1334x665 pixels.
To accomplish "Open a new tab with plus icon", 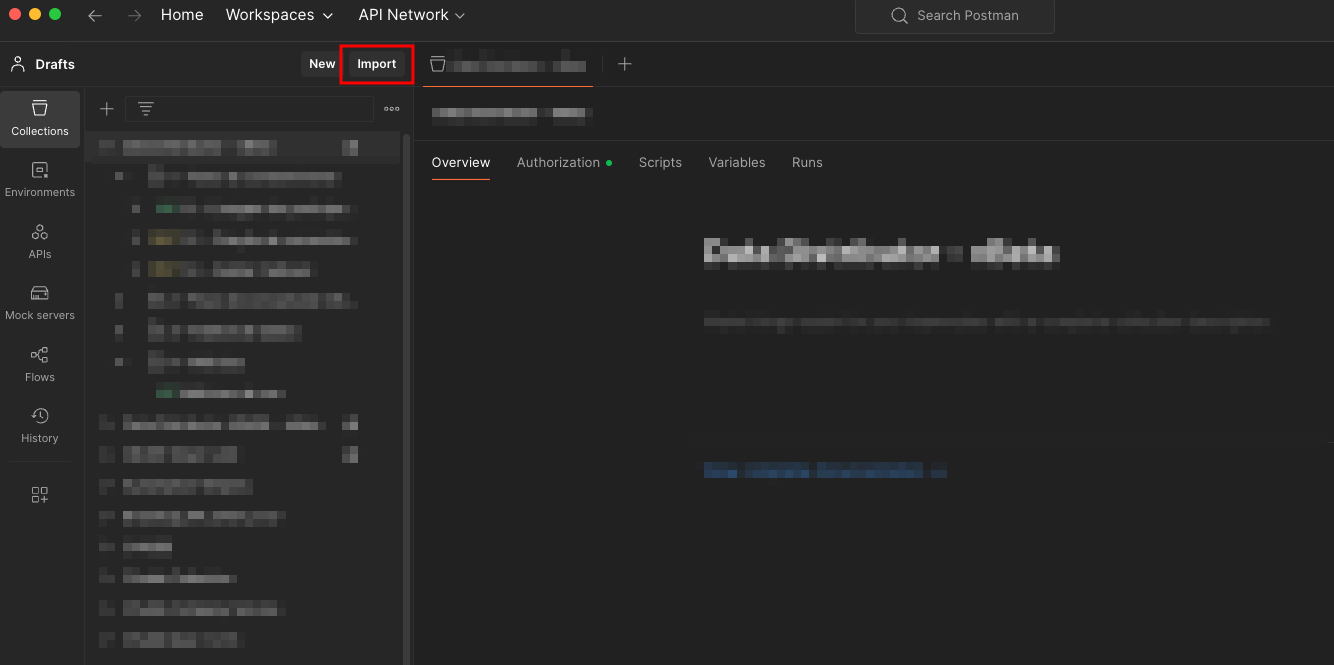I will [x=625, y=64].
